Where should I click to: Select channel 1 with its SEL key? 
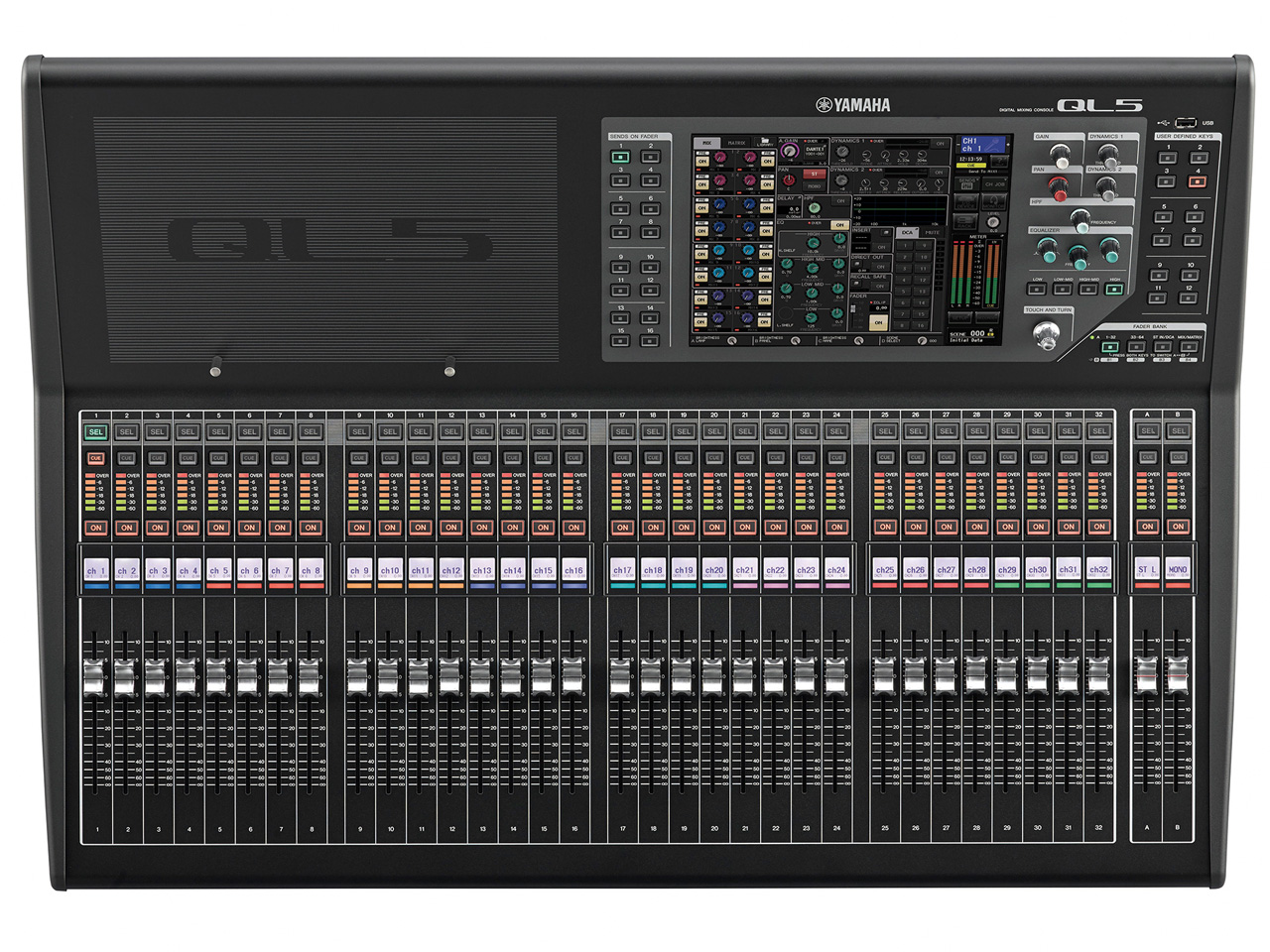tap(96, 431)
